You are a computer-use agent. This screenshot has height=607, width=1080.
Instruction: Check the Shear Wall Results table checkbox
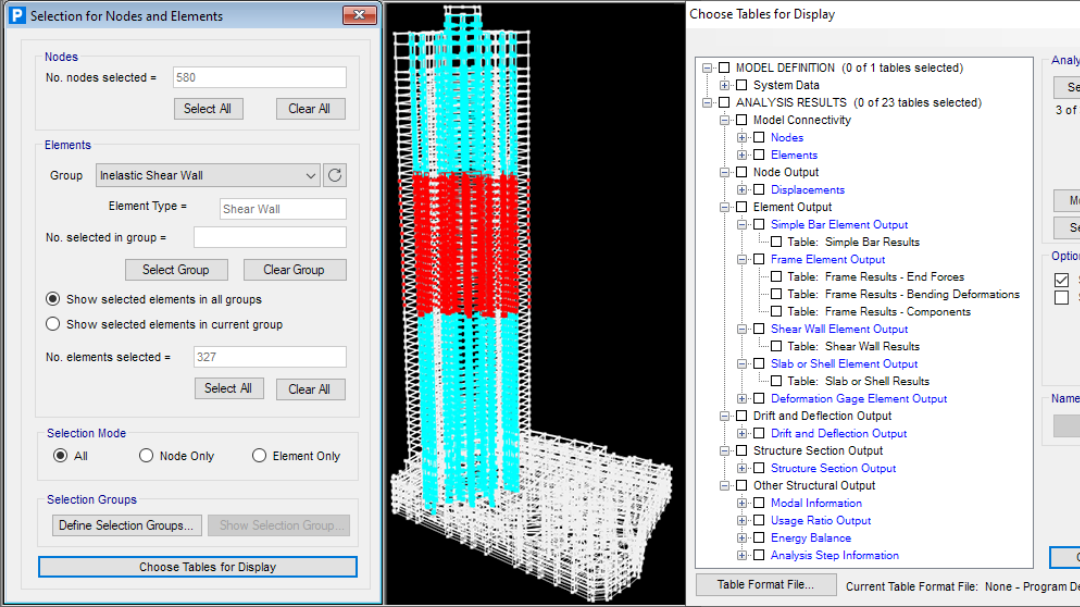click(x=776, y=346)
